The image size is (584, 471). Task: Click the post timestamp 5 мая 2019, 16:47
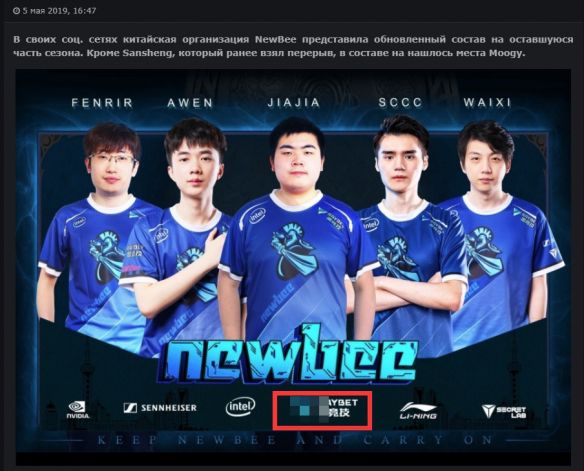coord(59,11)
